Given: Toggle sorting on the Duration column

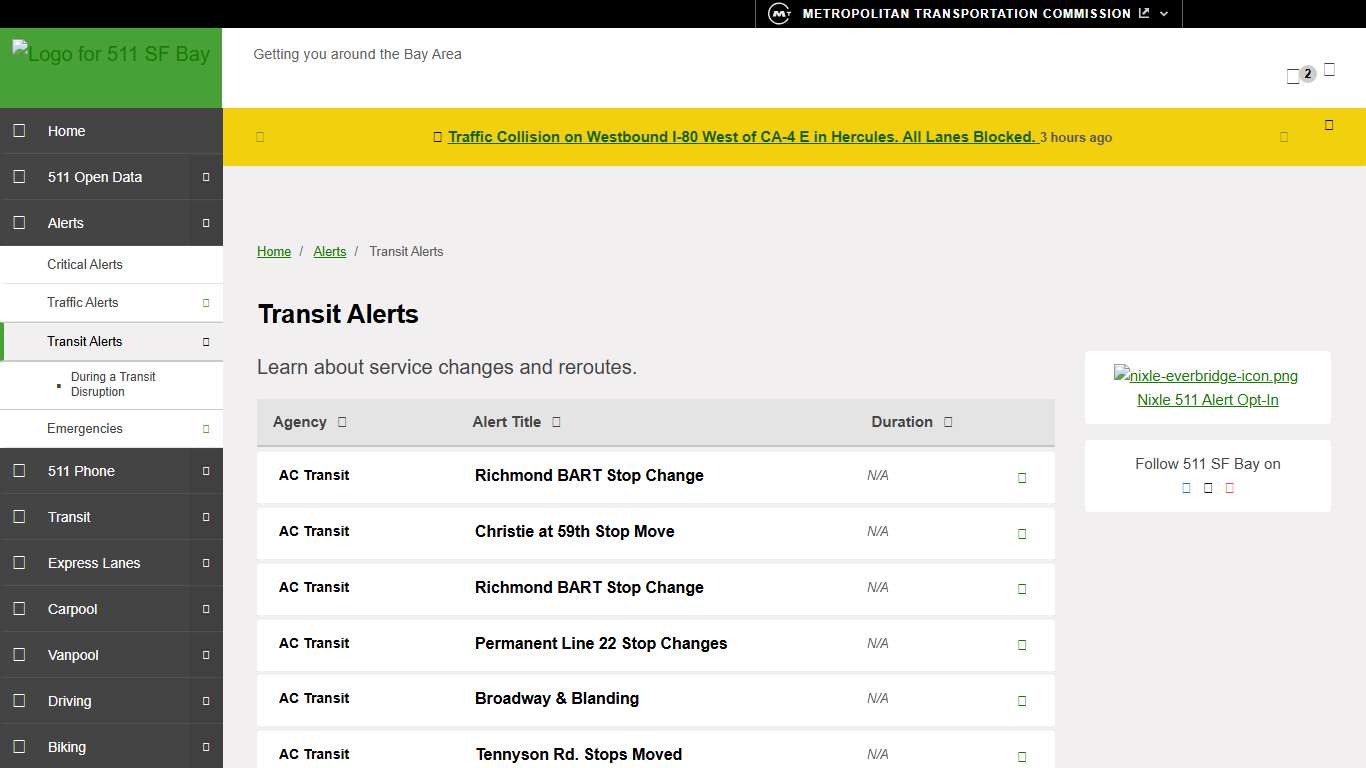Looking at the screenshot, I should [946, 422].
